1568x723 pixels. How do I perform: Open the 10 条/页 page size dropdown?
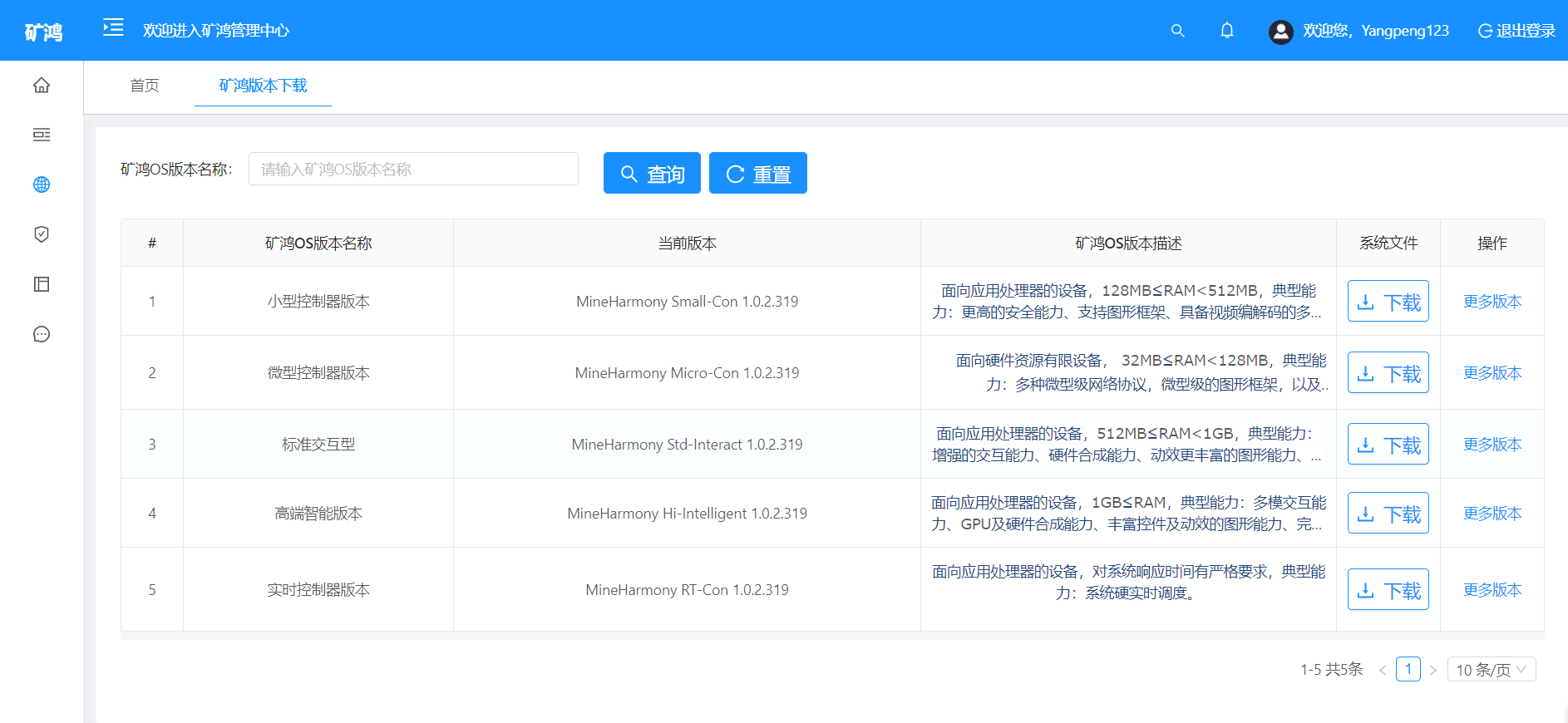click(1491, 670)
